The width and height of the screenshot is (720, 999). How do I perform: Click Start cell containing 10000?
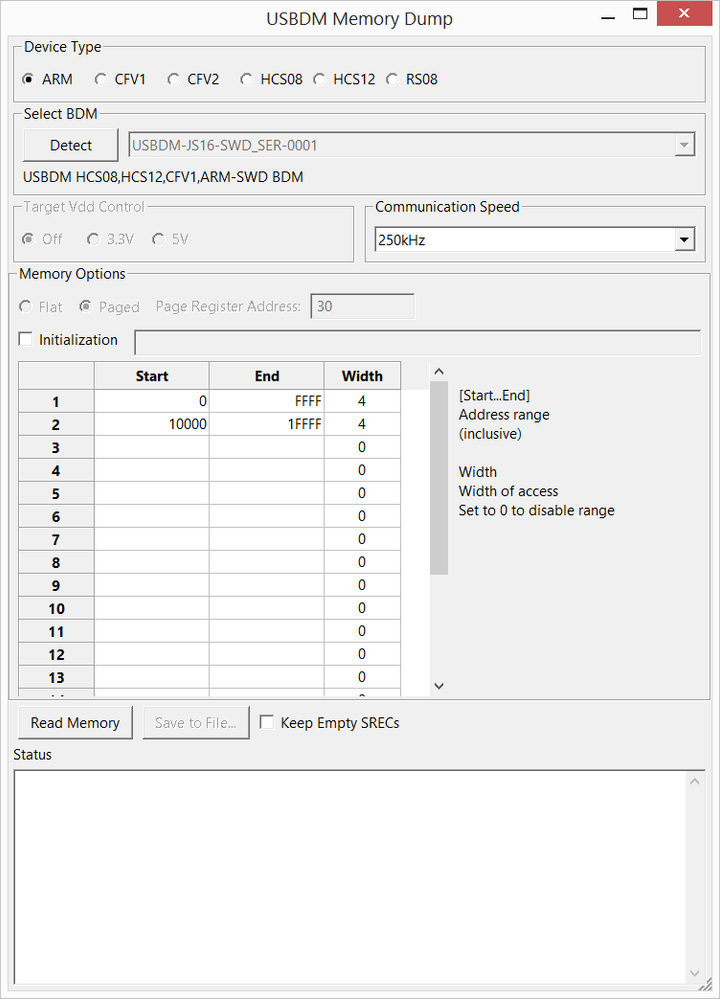152,424
